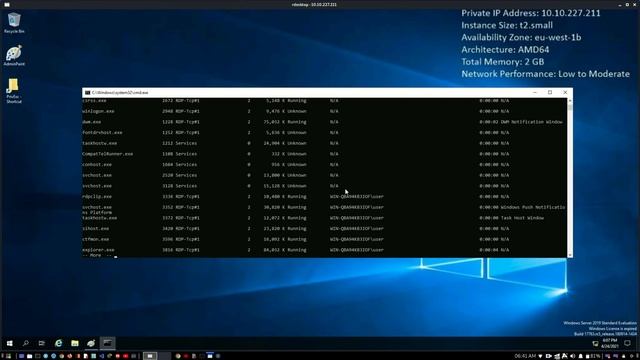This screenshot has height=360, width=640.
Task: Open the AdminPaint desktop shortcut
Action: (x=14, y=55)
